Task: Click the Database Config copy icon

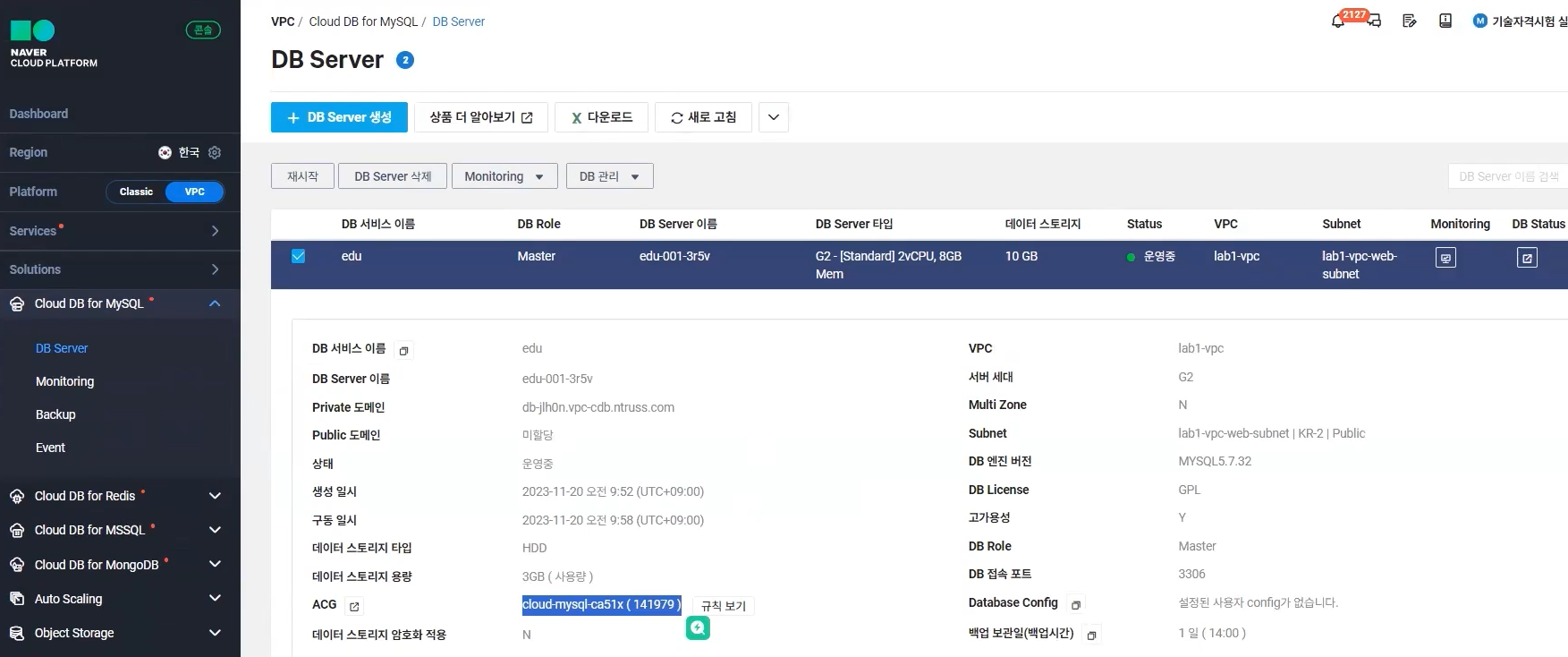Action: coord(1076,605)
